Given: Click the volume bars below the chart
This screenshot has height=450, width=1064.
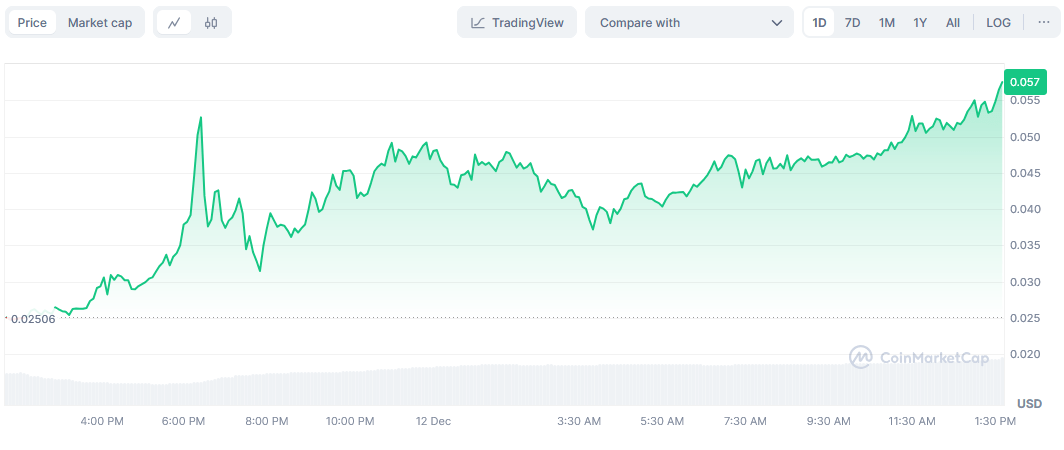Looking at the screenshot, I should (x=500, y=385).
